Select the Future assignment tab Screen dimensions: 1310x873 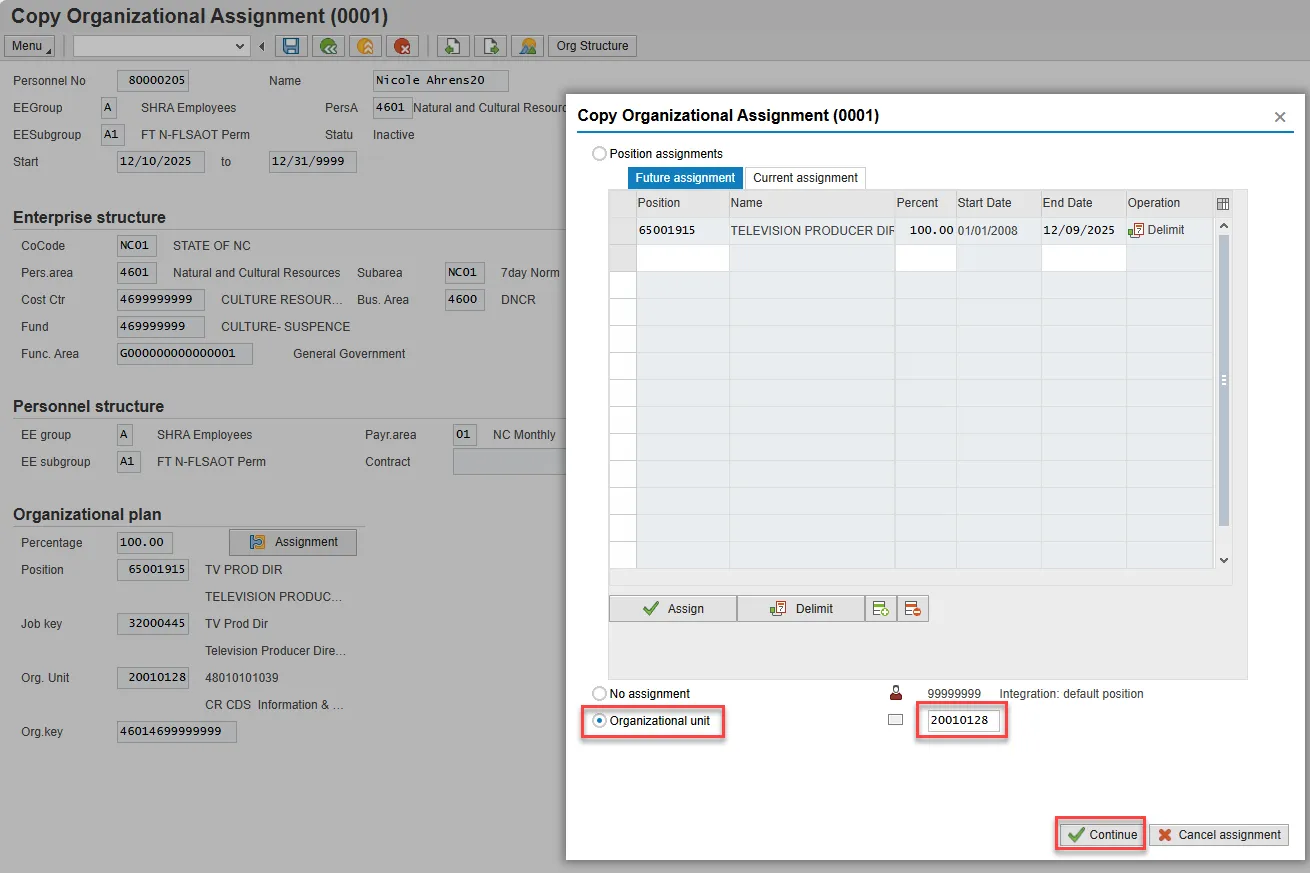coord(685,178)
